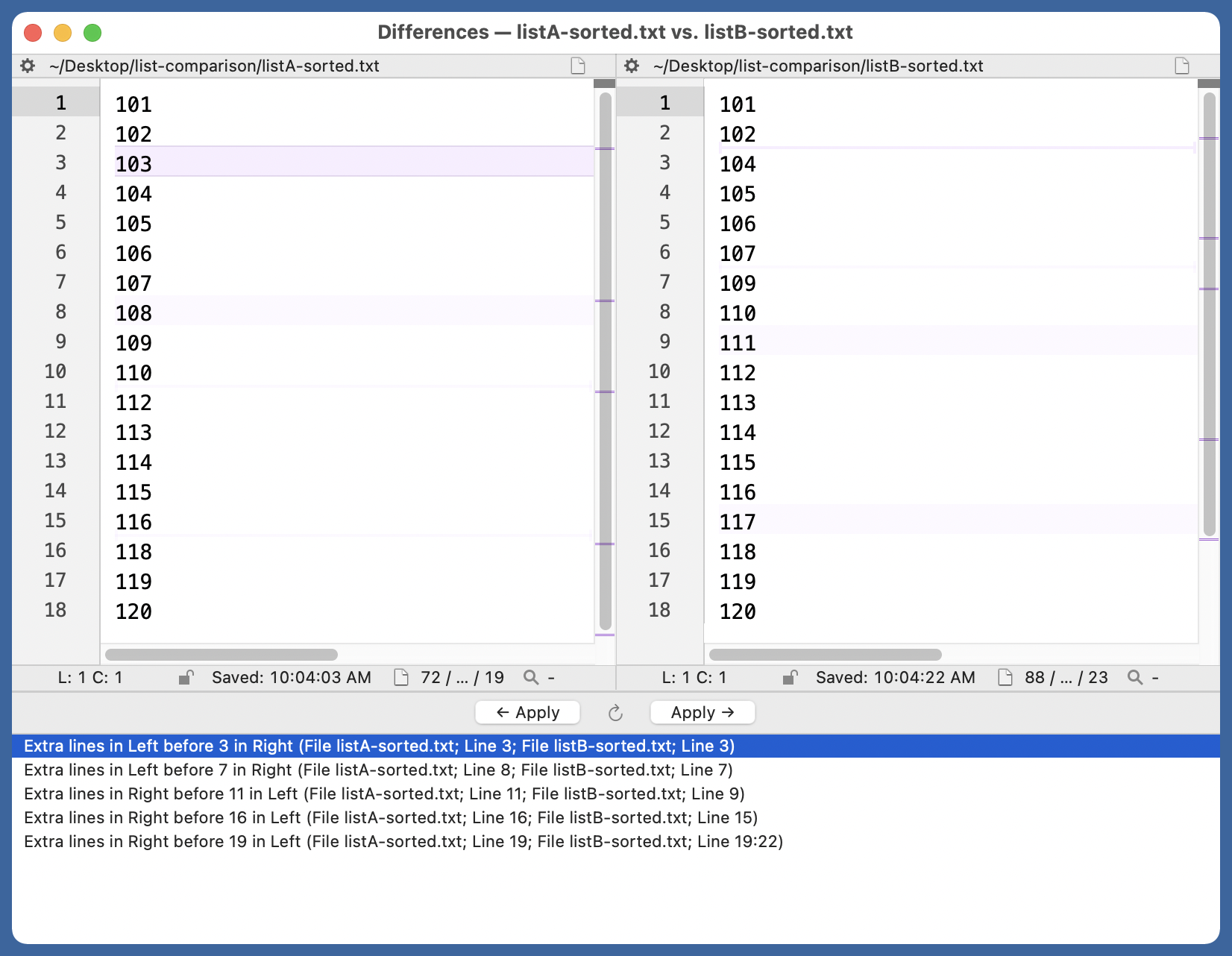The image size is (1232, 956).
Task: Open the right pane gear settings menu
Action: 632,66
